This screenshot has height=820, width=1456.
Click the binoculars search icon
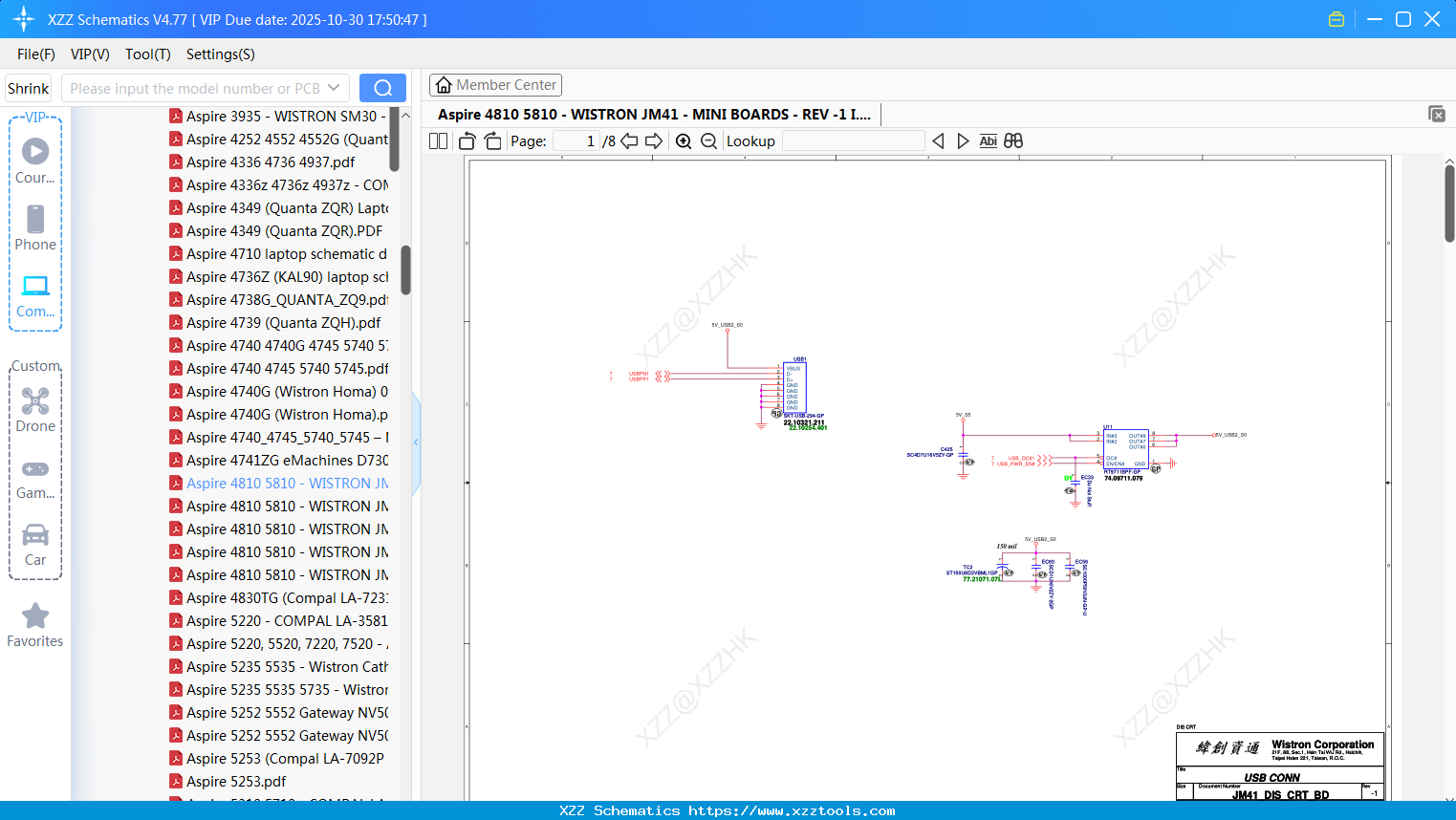pos(1013,141)
